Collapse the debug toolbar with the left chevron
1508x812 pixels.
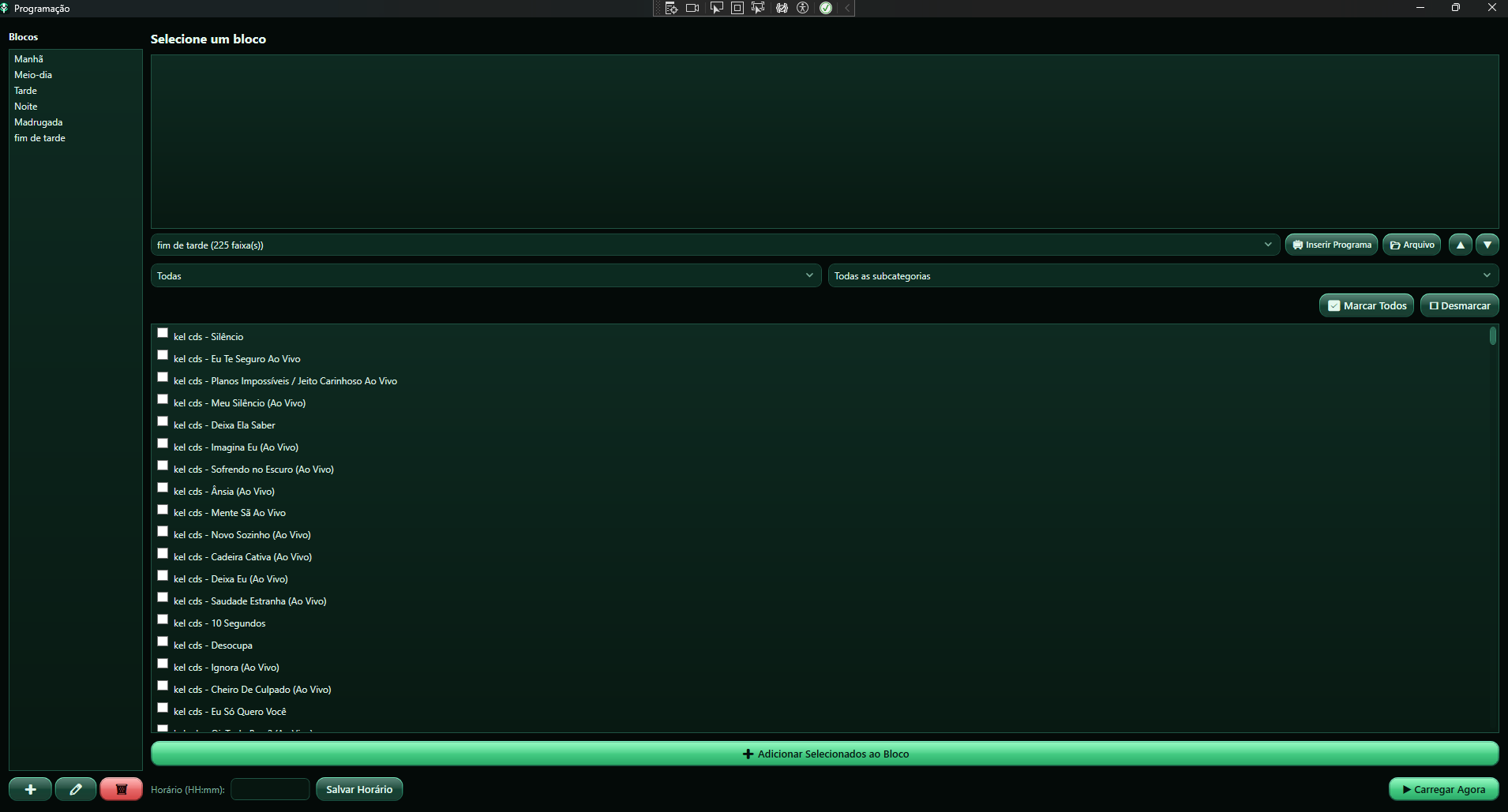(847, 8)
